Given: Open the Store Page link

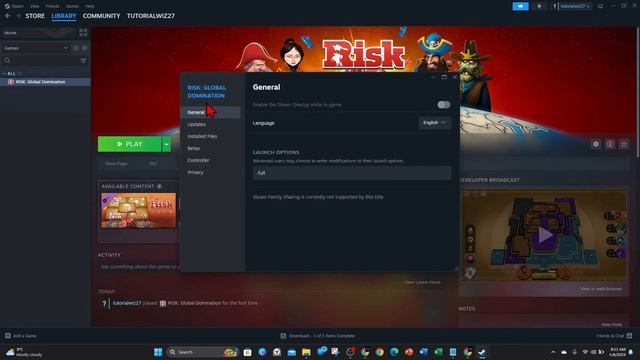Looking at the screenshot, I should tap(116, 164).
